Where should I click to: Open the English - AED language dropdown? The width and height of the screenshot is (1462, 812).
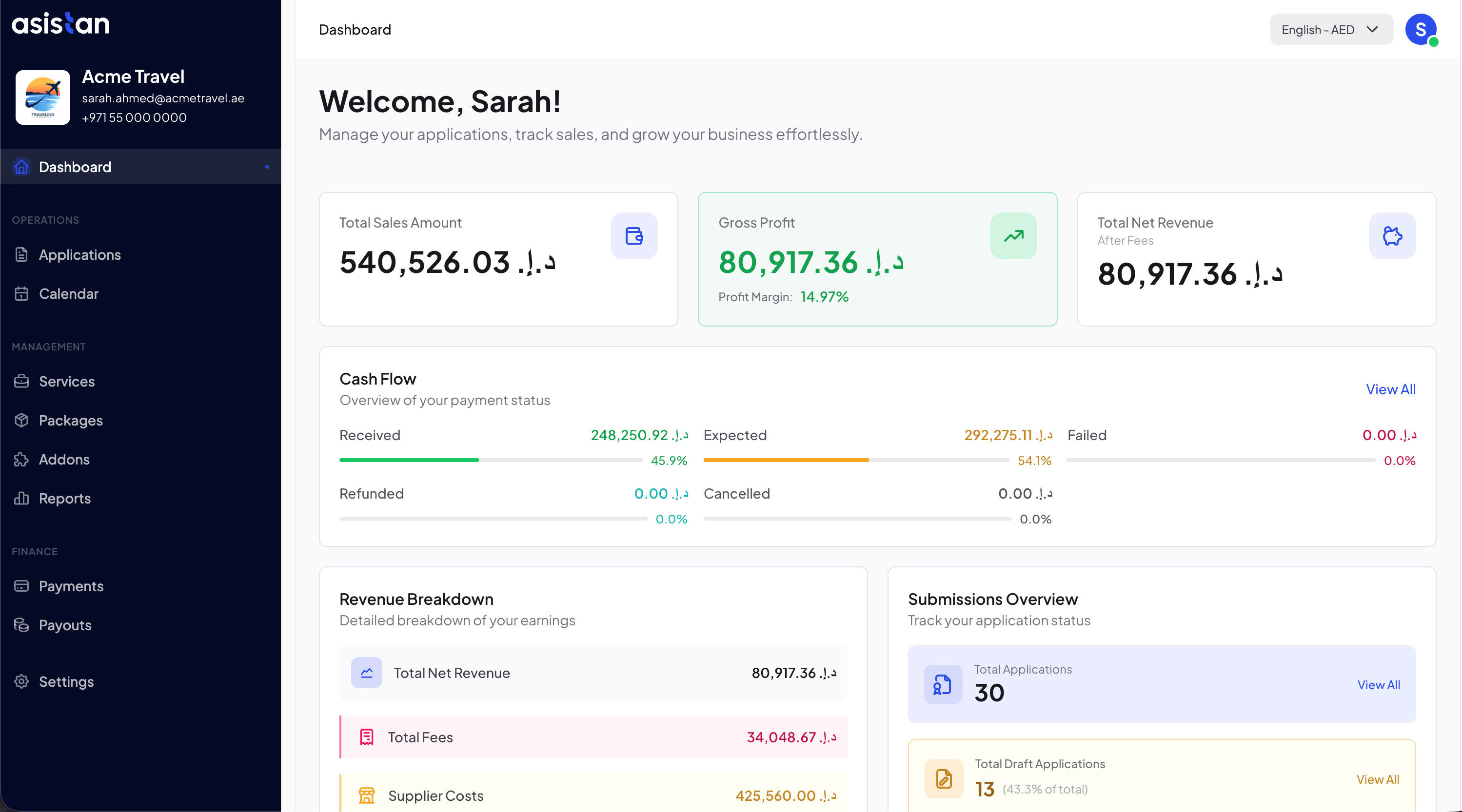(1330, 30)
